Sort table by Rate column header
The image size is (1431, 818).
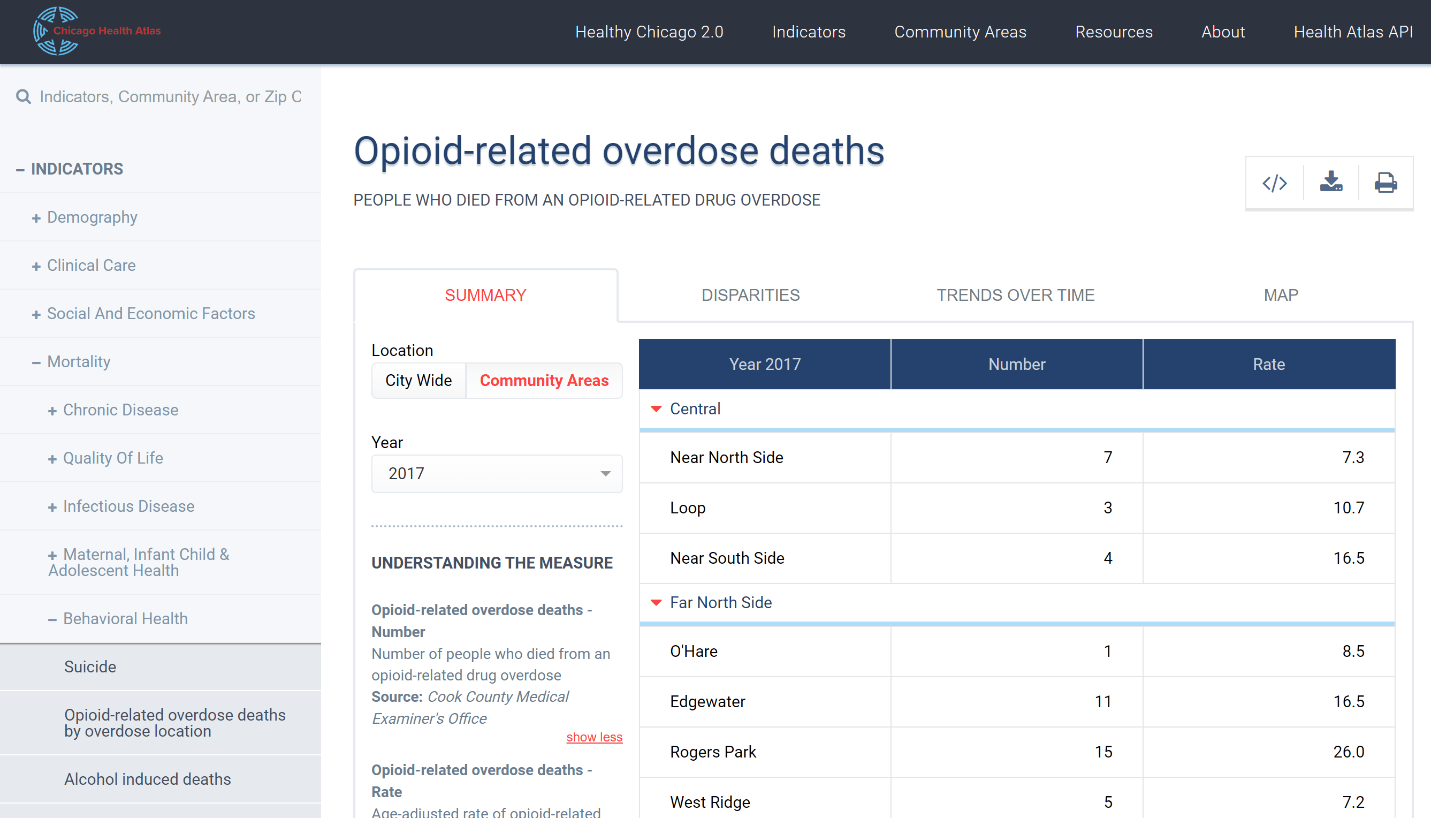pyautogui.click(x=1269, y=364)
